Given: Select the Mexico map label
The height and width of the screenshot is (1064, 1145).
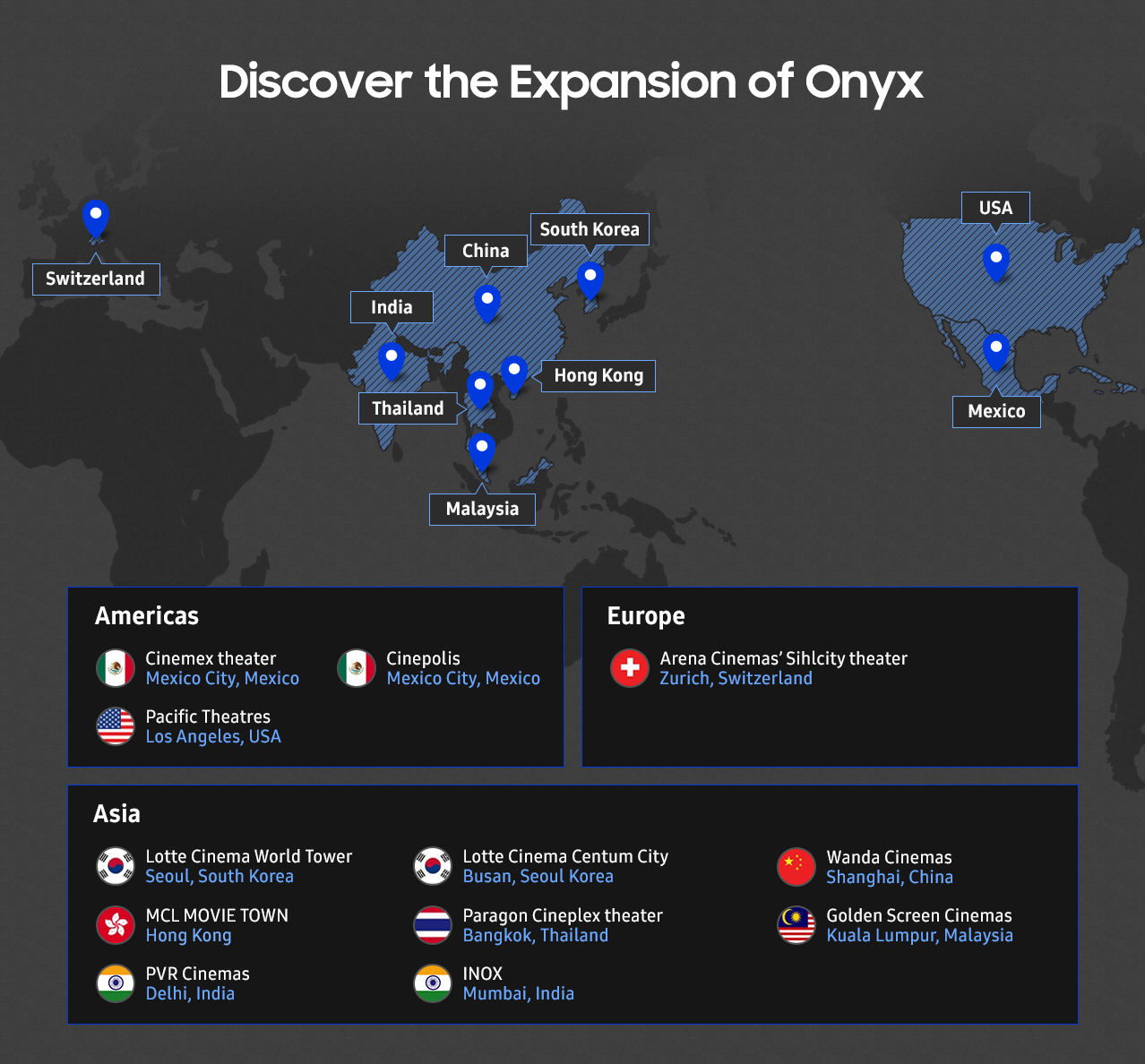Looking at the screenshot, I should [x=996, y=411].
